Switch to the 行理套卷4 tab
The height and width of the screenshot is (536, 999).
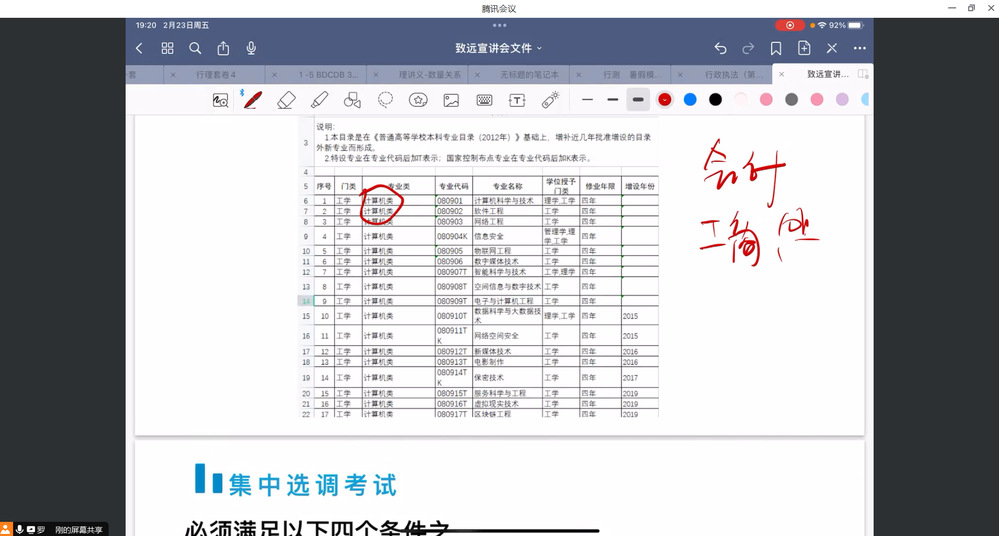(216, 75)
